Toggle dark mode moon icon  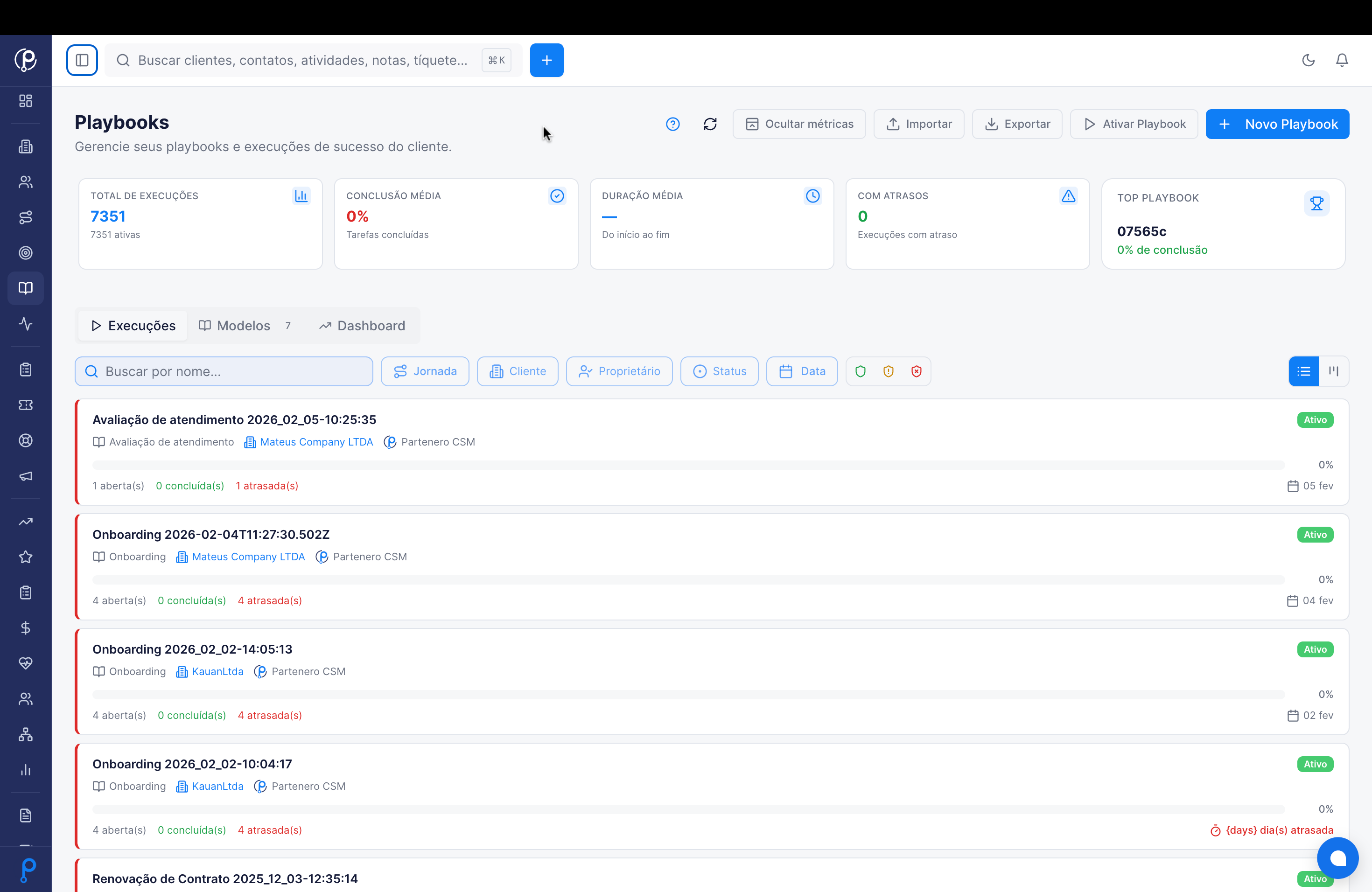1308,60
